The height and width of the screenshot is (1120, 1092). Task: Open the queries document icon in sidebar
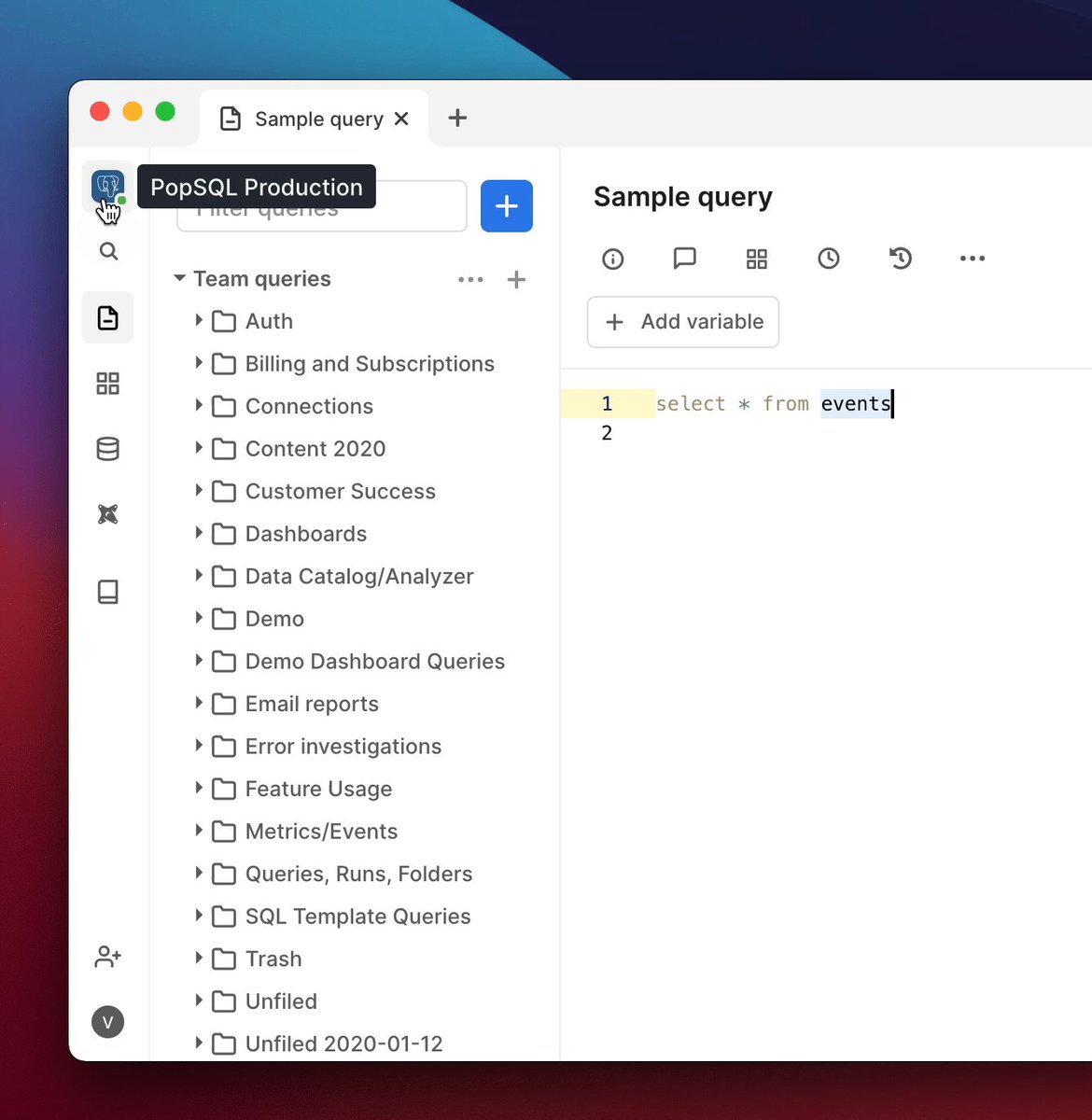pyautogui.click(x=108, y=317)
